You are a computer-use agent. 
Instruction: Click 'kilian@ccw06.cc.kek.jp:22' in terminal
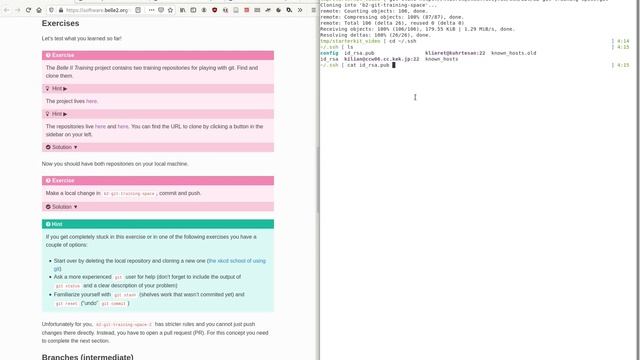(x=382, y=59)
